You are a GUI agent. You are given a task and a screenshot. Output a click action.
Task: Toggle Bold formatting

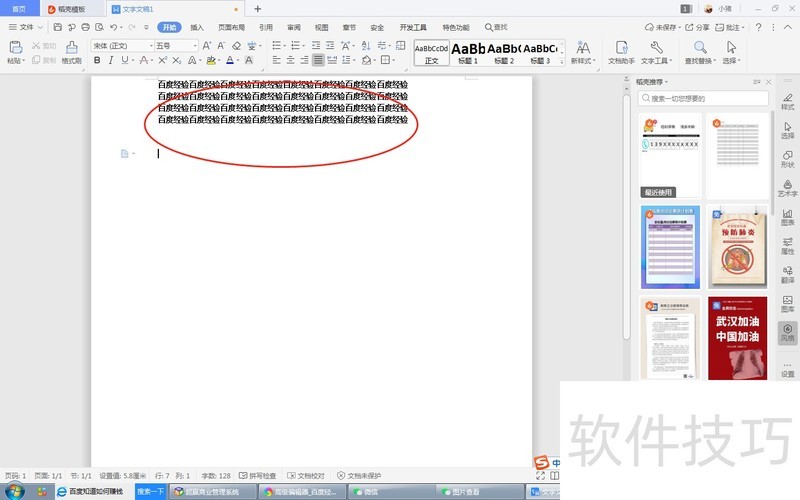(97, 60)
